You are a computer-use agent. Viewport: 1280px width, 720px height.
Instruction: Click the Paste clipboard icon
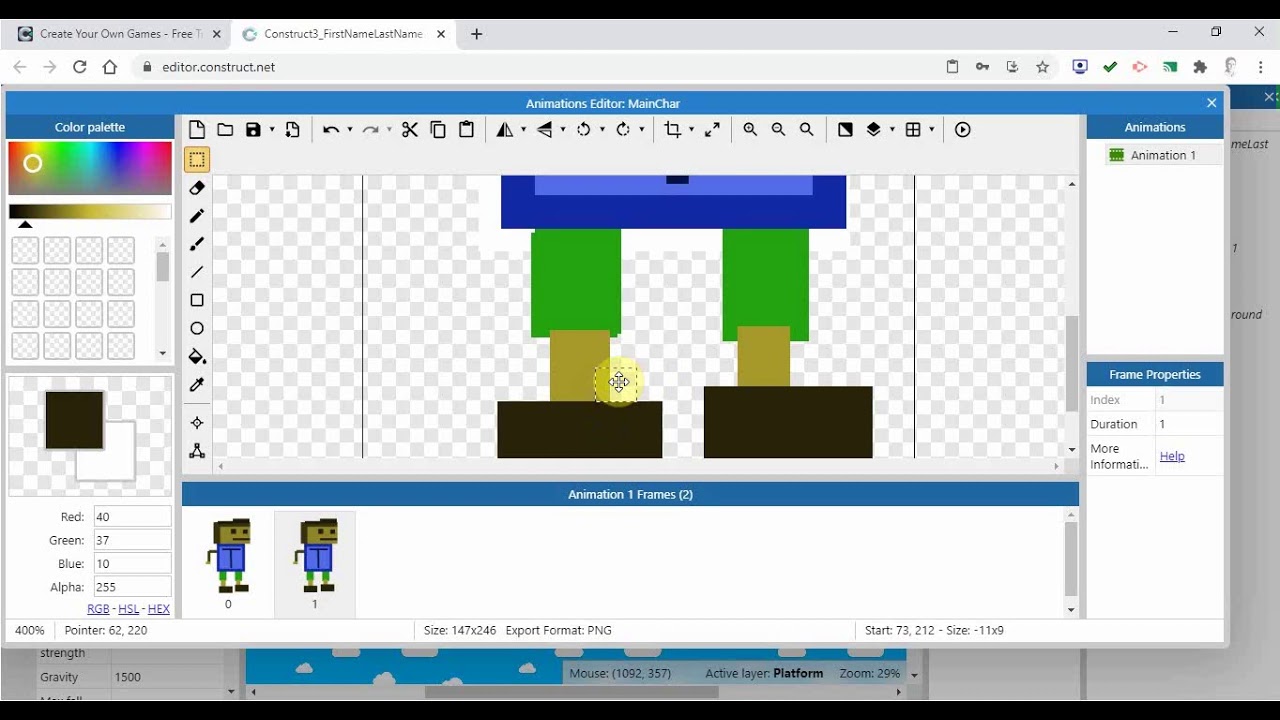[x=466, y=130]
